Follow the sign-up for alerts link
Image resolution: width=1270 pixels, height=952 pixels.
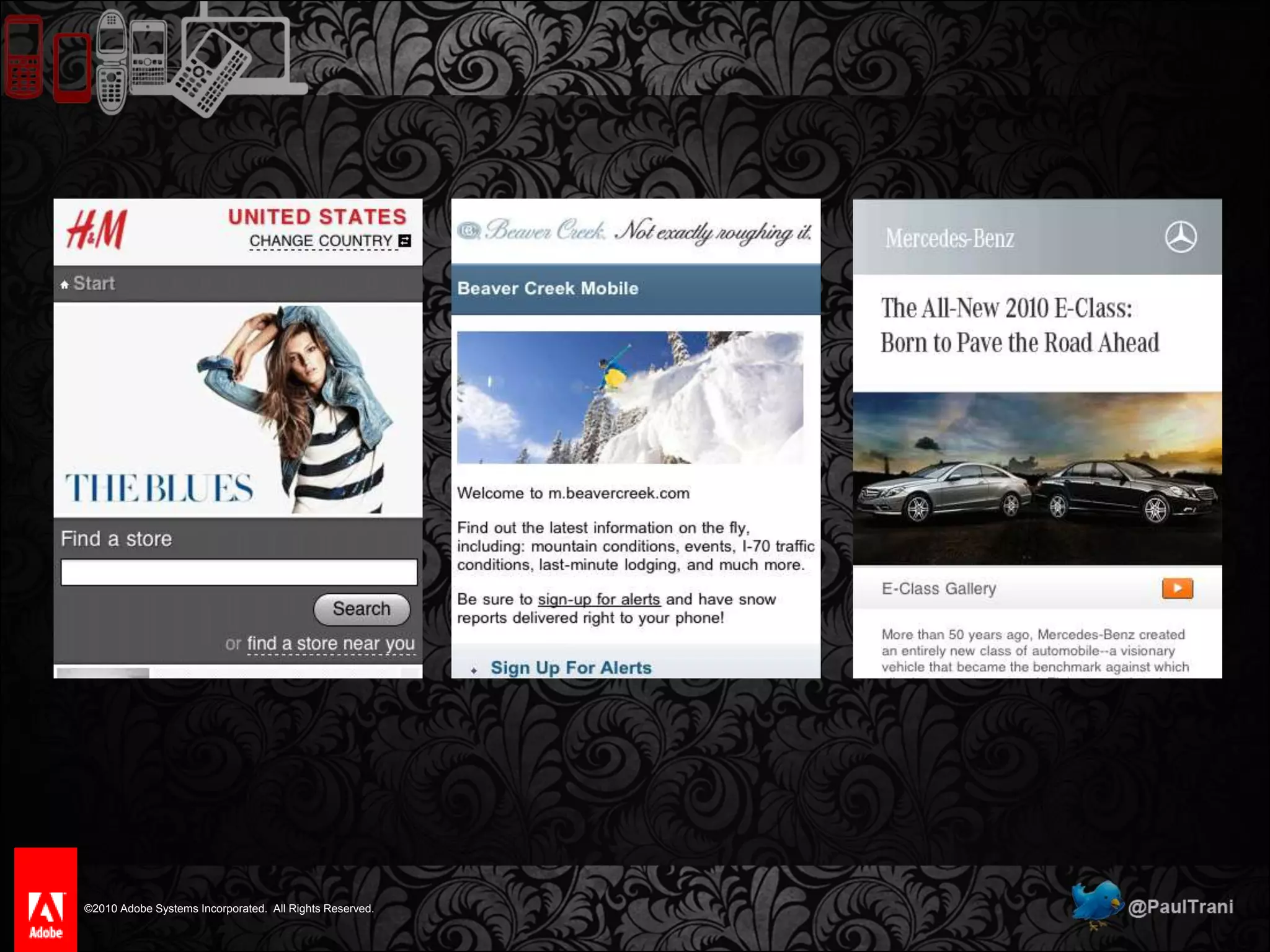point(598,599)
